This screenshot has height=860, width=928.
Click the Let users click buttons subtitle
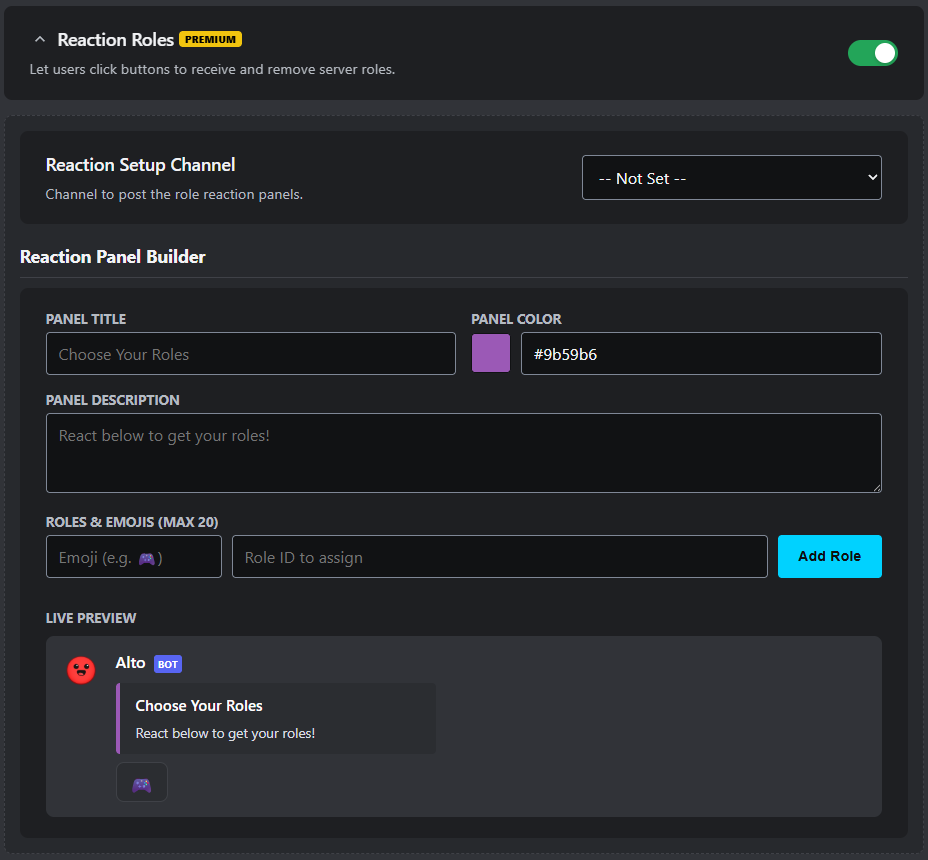[x=212, y=69]
